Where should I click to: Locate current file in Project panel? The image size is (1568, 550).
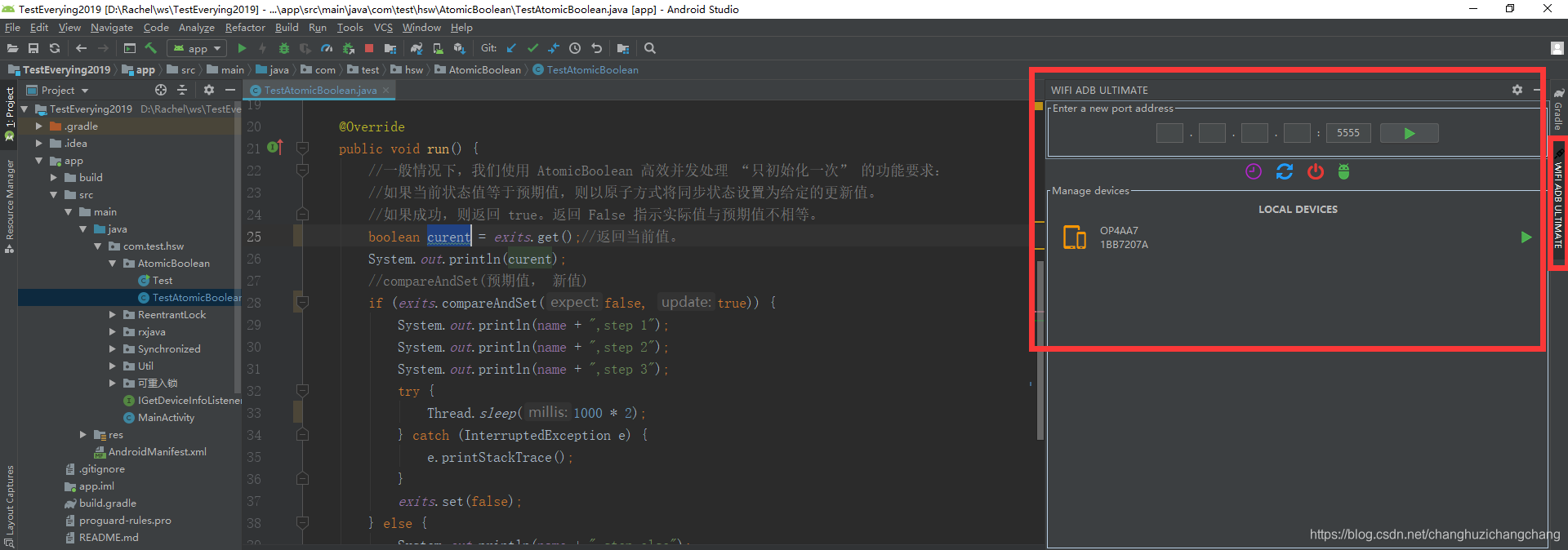click(x=161, y=90)
